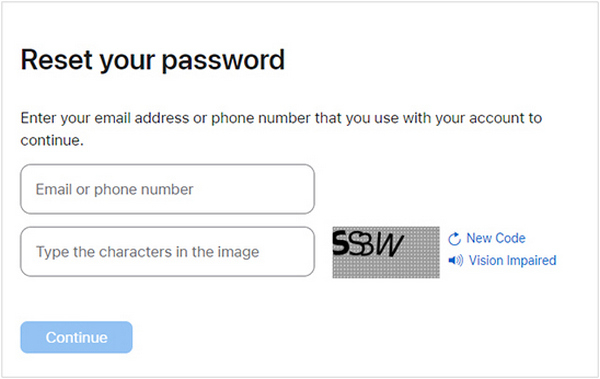Screen dimensions: 600x379
Task: Click the circular refresh arrow icon
Action: click(x=454, y=239)
